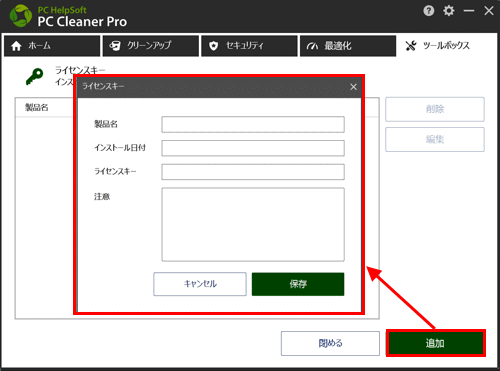Click the キャンセル button in dialog

tap(200, 284)
